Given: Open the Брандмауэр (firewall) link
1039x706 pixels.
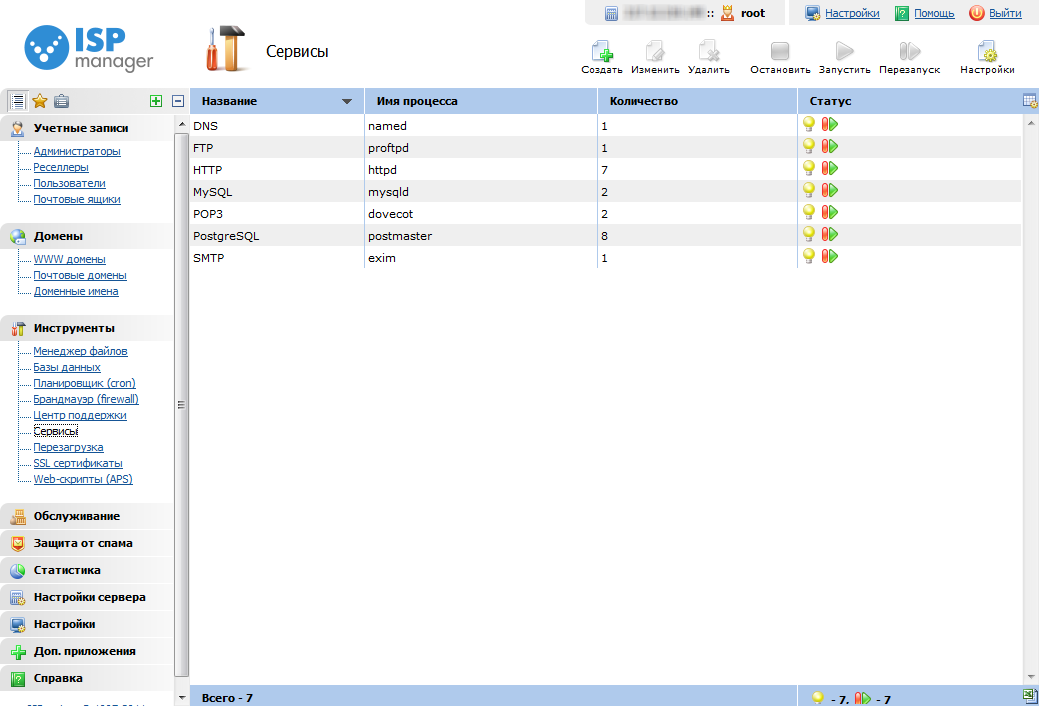Looking at the screenshot, I should (x=85, y=399).
